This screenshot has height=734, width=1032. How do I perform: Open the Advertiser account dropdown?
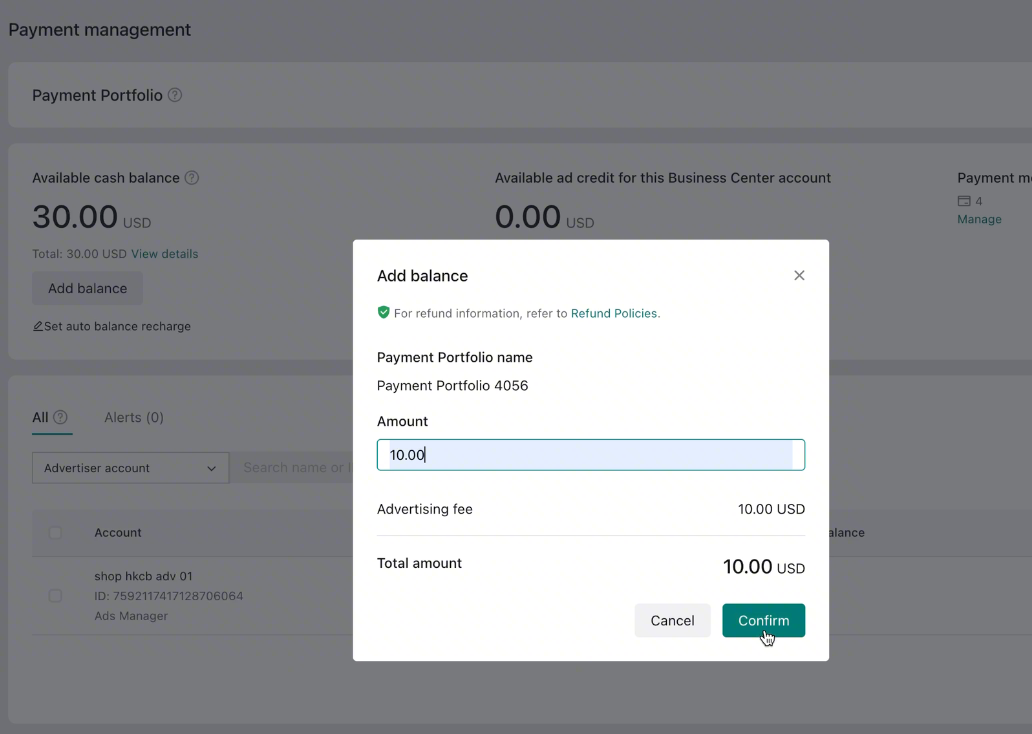click(x=130, y=468)
